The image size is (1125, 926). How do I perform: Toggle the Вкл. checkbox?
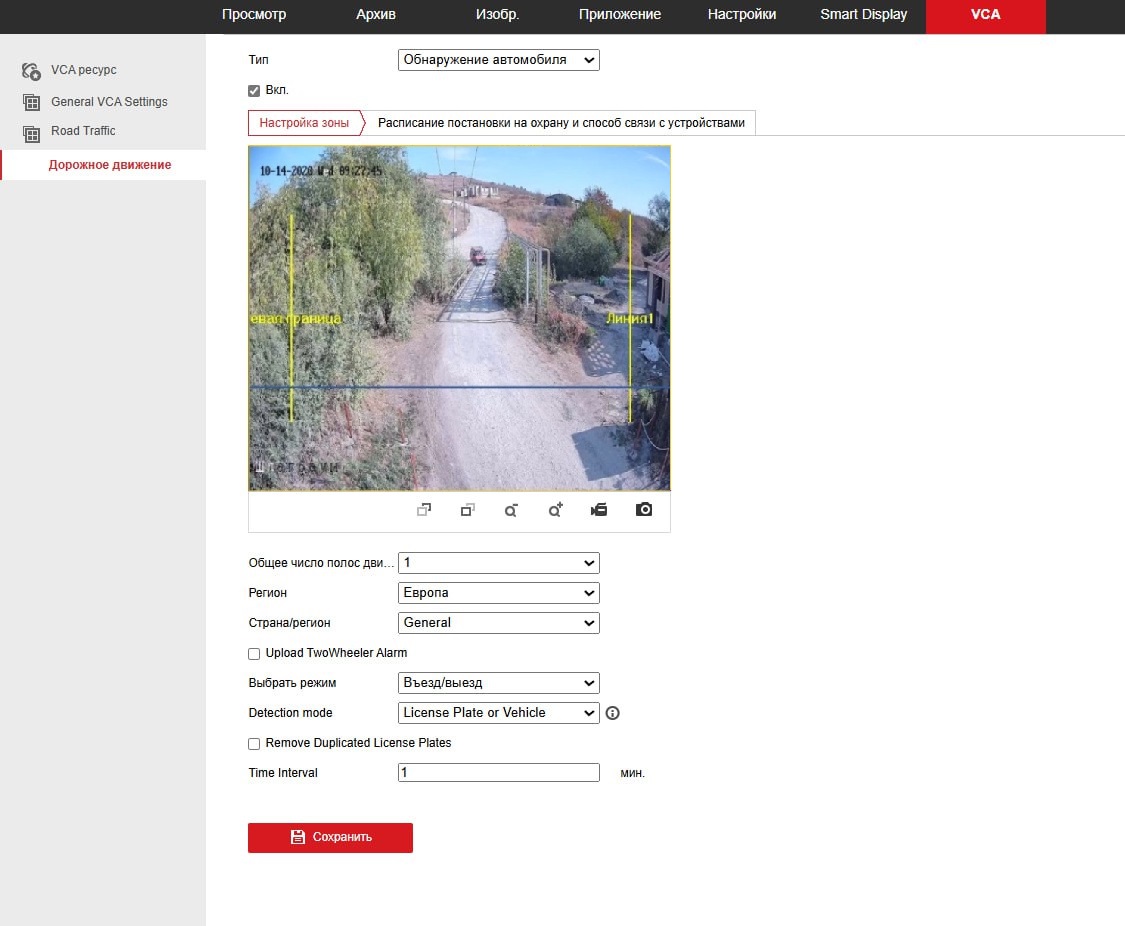pos(254,91)
